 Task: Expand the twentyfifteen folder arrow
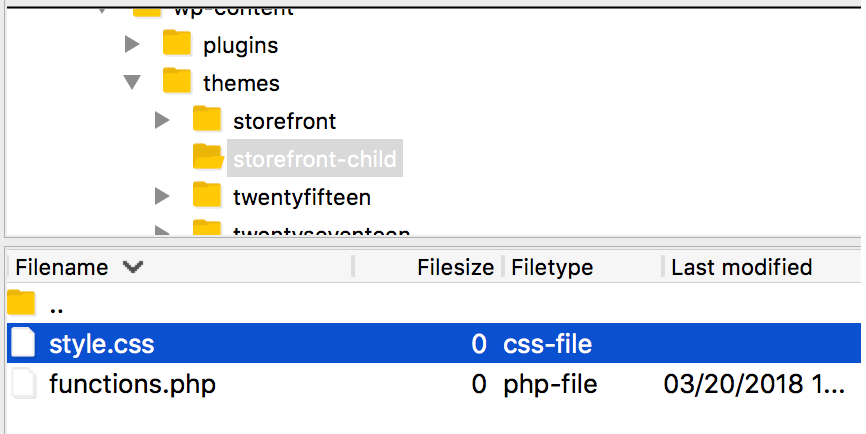[x=162, y=195]
